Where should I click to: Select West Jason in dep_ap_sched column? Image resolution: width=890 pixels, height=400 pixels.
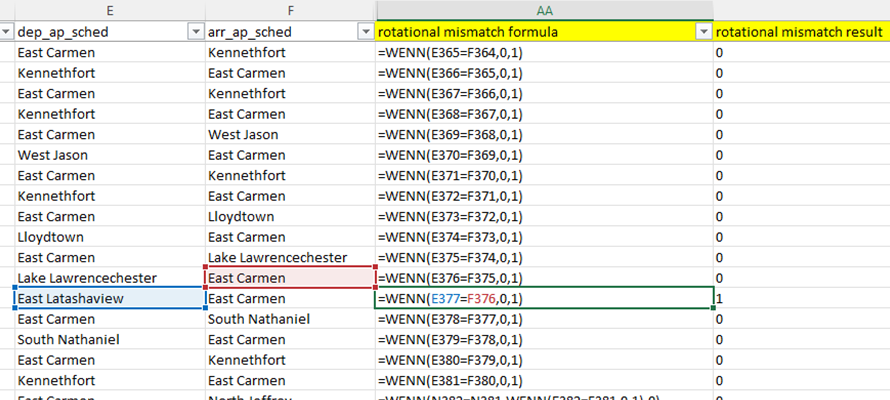[x=110, y=155]
